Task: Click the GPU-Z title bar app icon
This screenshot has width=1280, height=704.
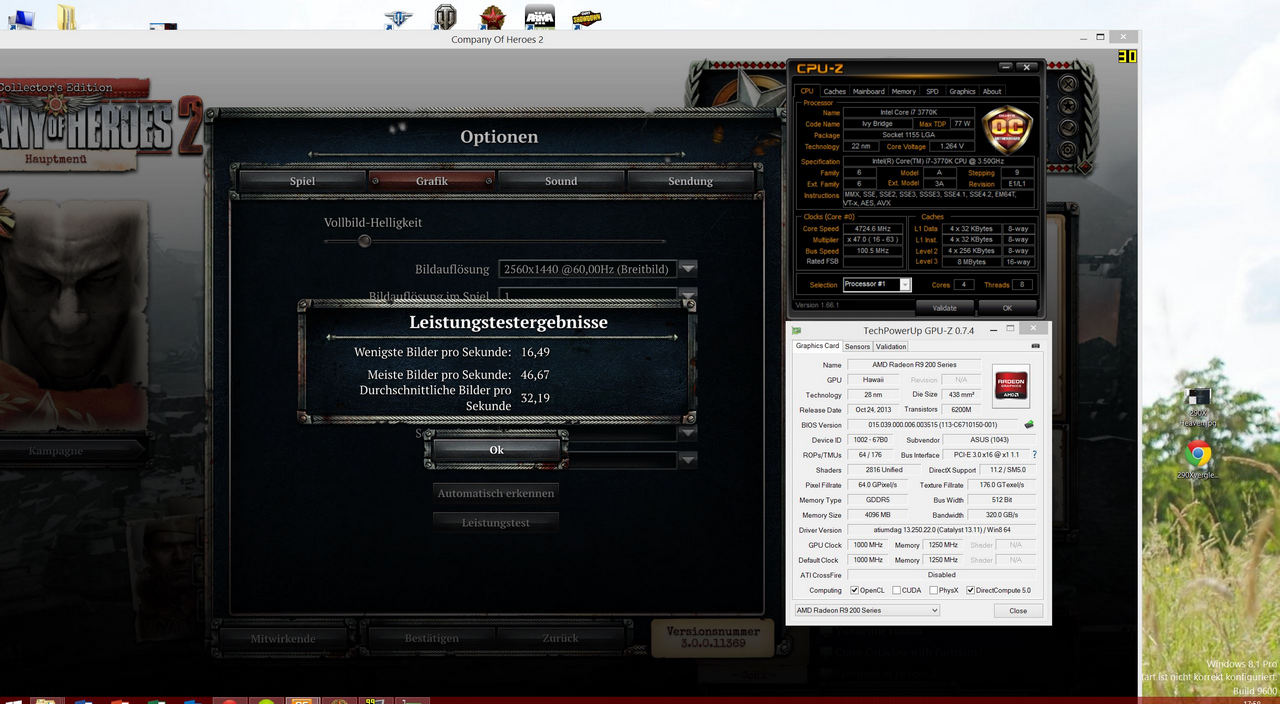Action: (x=797, y=330)
